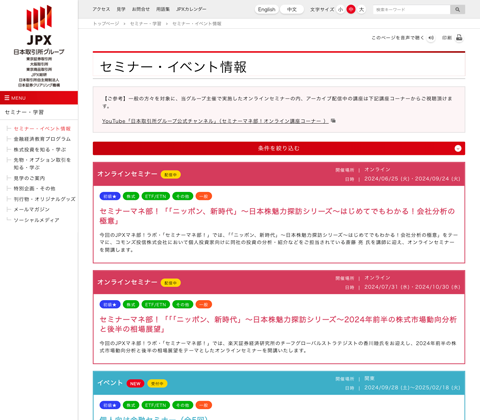This screenshot has width=480, height=420.
Task: Select small (小) font size
Action: coord(340,9)
